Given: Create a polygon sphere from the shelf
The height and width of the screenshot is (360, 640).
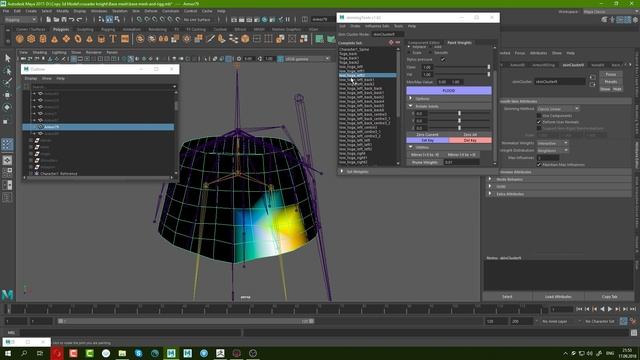Looking at the screenshot, I should pyautogui.click(x=20, y=39).
